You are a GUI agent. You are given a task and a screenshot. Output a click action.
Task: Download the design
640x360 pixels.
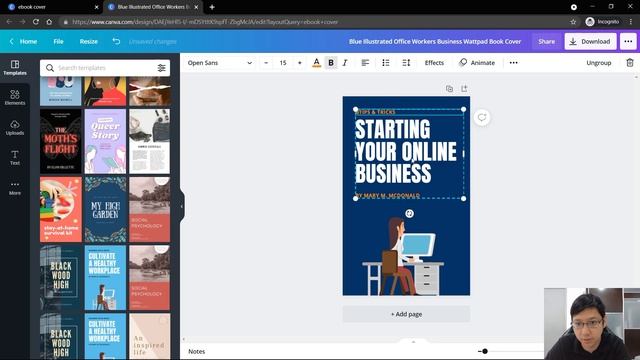click(x=590, y=41)
